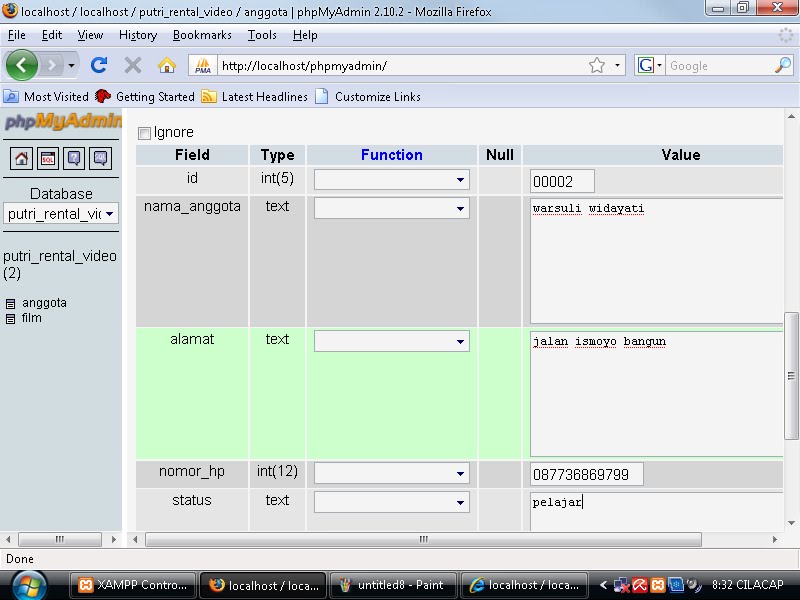The width and height of the screenshot is (800, 600).
Task: Browse the anggota table icon
Action: pos(10,304)
